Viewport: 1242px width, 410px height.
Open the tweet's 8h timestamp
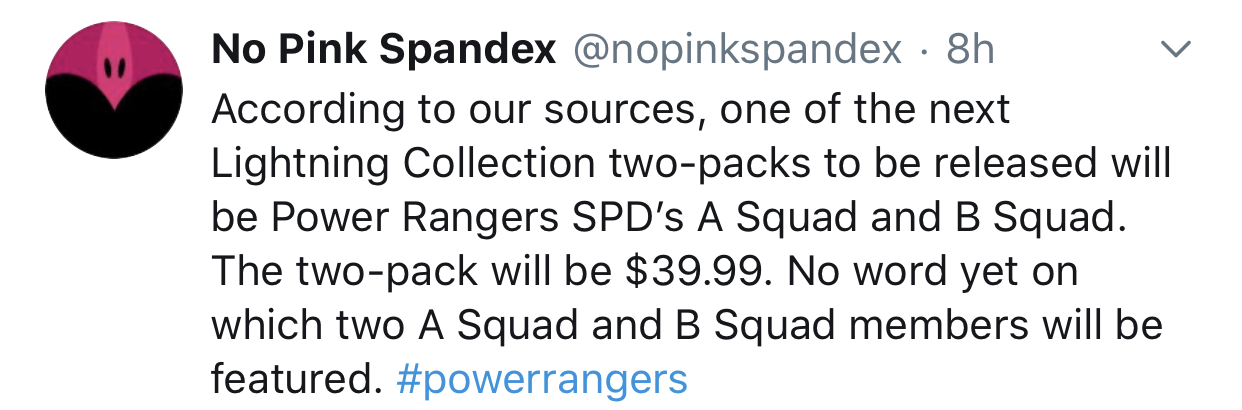969,50
